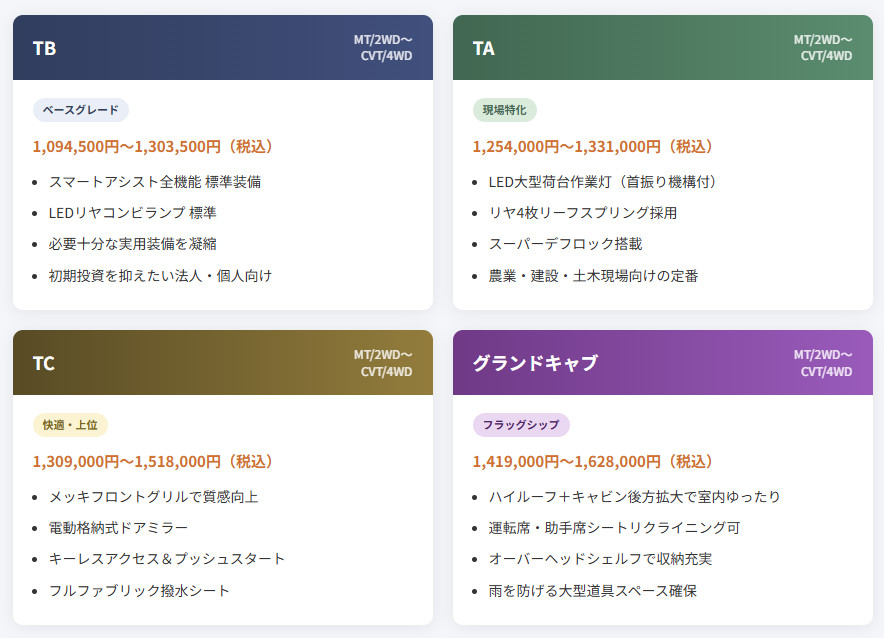Select the TA grade card title

point(484,48)
